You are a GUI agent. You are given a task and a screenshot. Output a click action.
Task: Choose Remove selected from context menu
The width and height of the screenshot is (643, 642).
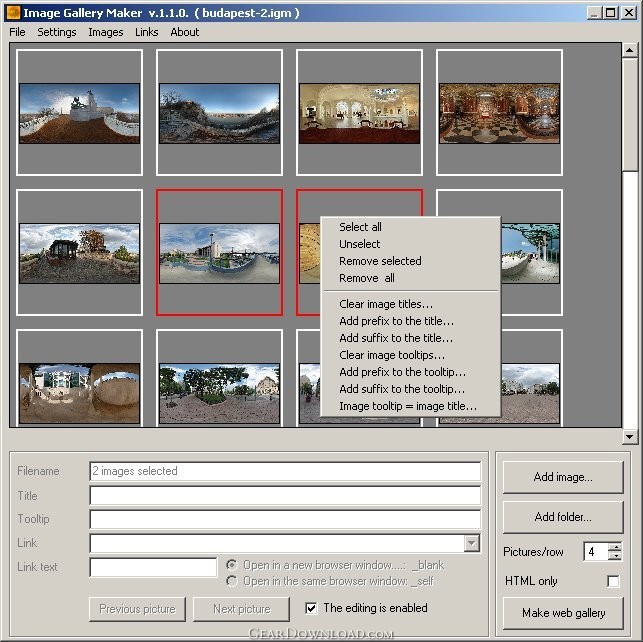[x=380, y=261]
